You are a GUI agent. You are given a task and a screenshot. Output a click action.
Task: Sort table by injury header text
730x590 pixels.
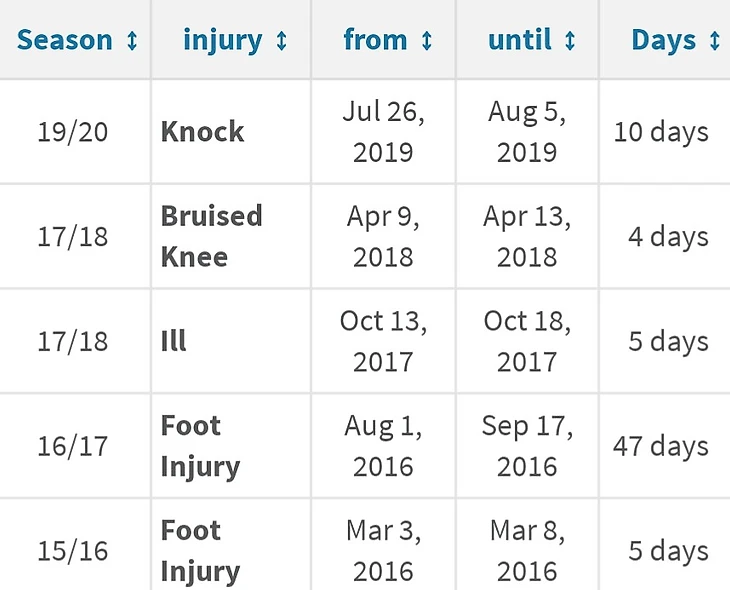[222, 41]
